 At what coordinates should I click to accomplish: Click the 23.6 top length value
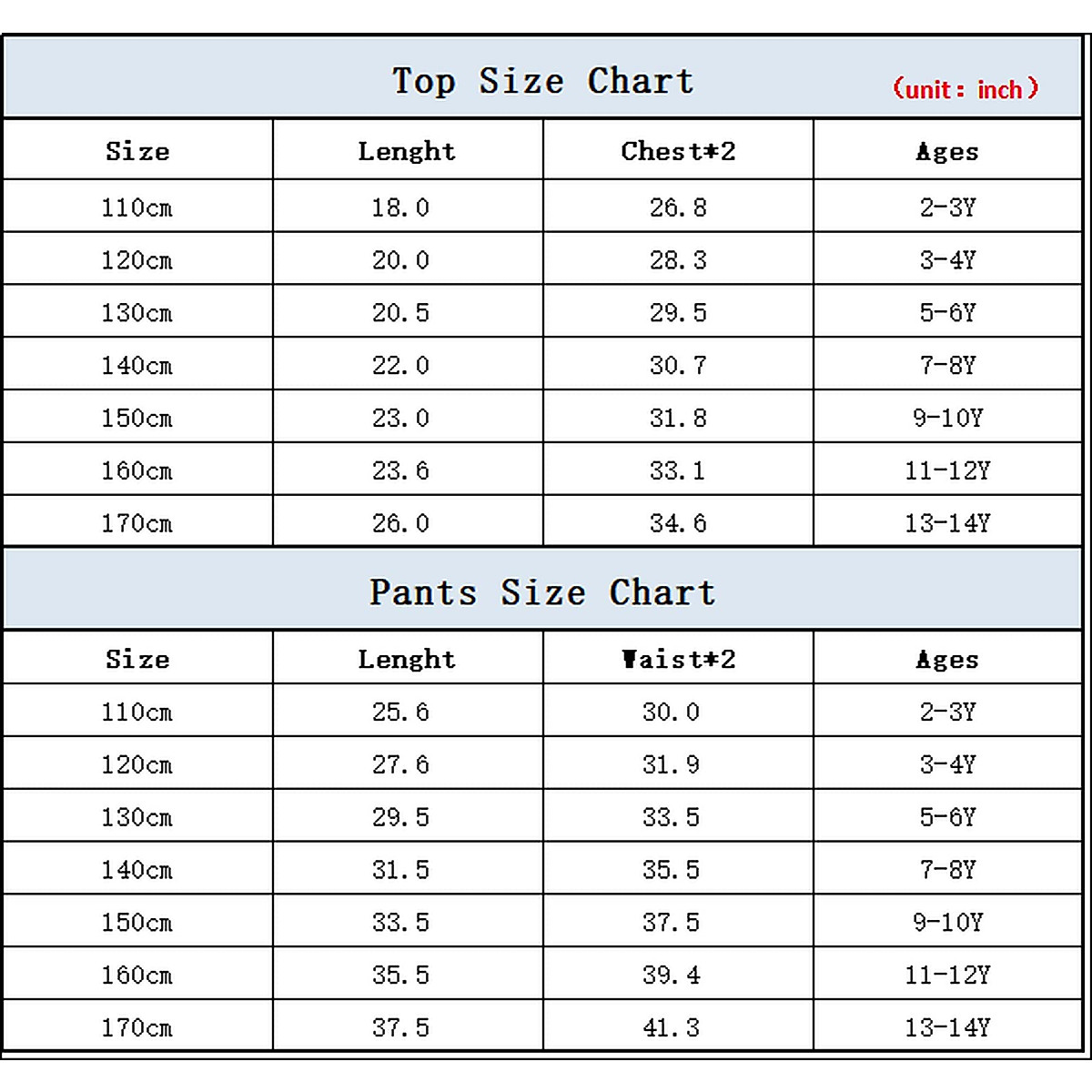coord(400,470)
